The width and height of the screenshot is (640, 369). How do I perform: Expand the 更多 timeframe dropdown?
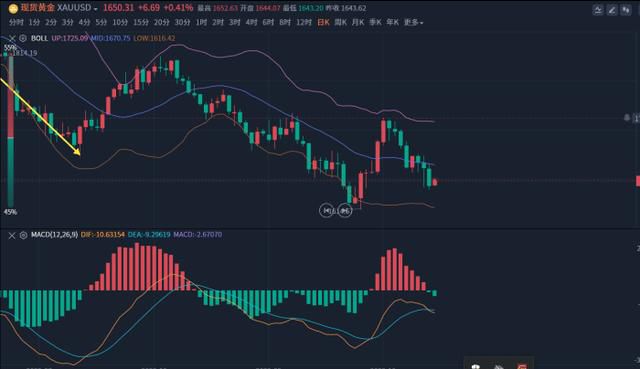pyautogui.click(x=413, y=22)
